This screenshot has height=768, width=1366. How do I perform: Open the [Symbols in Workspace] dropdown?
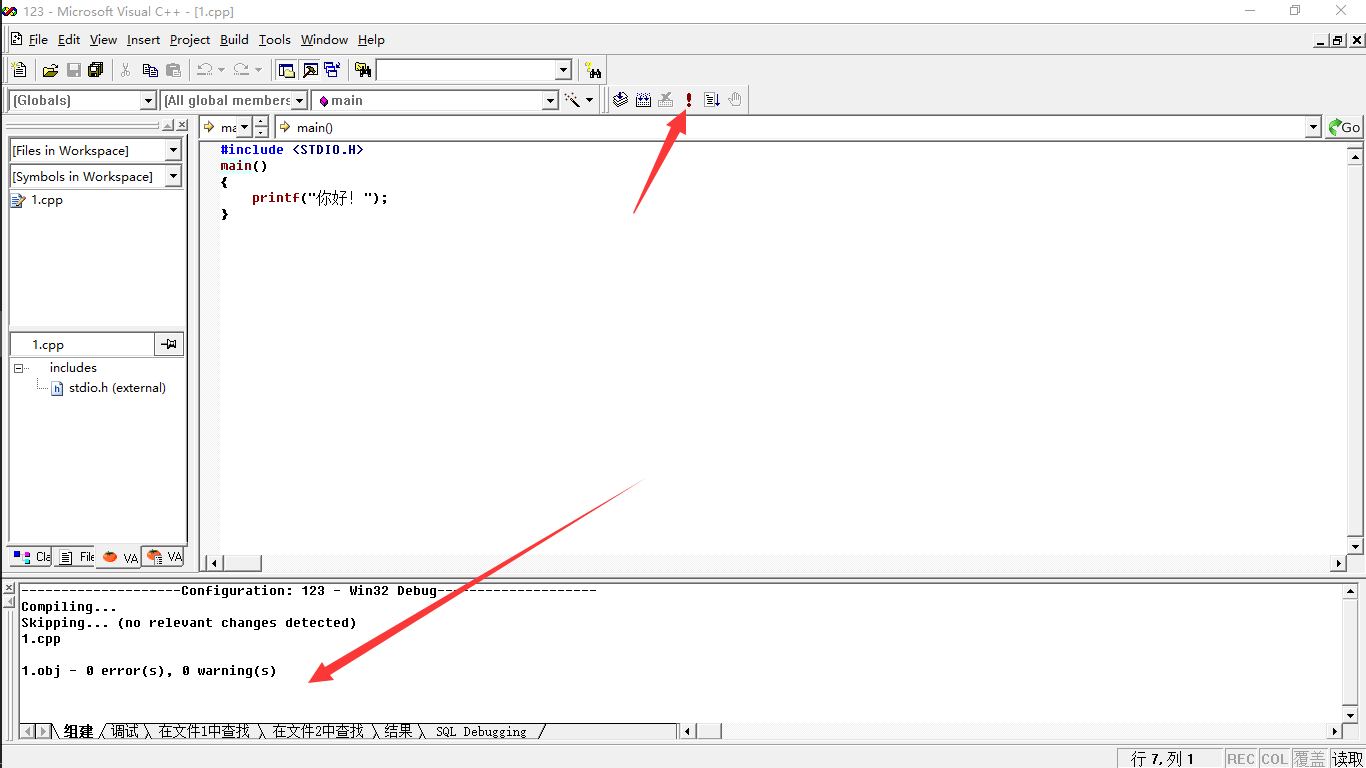pyautogui.click(x=173, y=176)
